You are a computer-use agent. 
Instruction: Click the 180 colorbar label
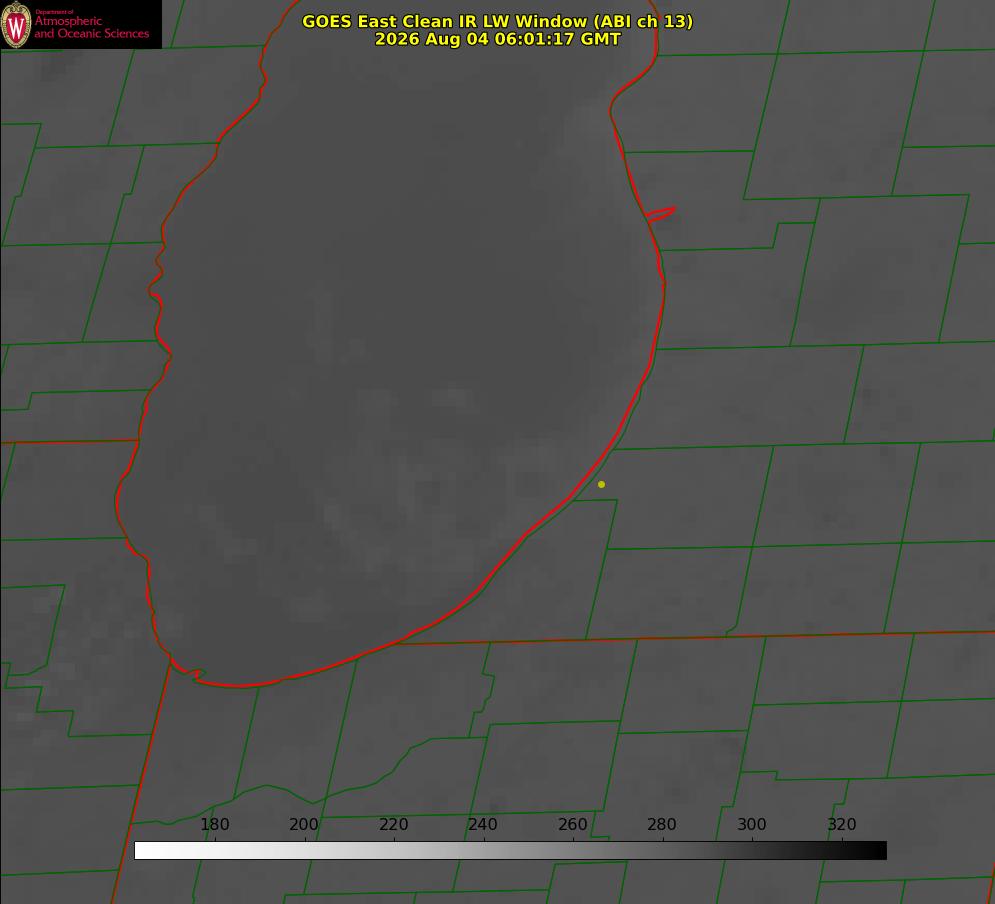pos(214,824)
